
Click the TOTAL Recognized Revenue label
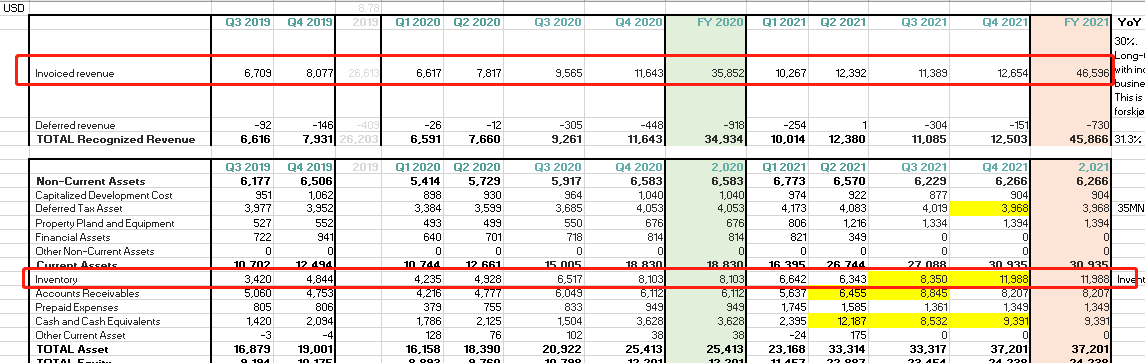(x=115, y=140)
